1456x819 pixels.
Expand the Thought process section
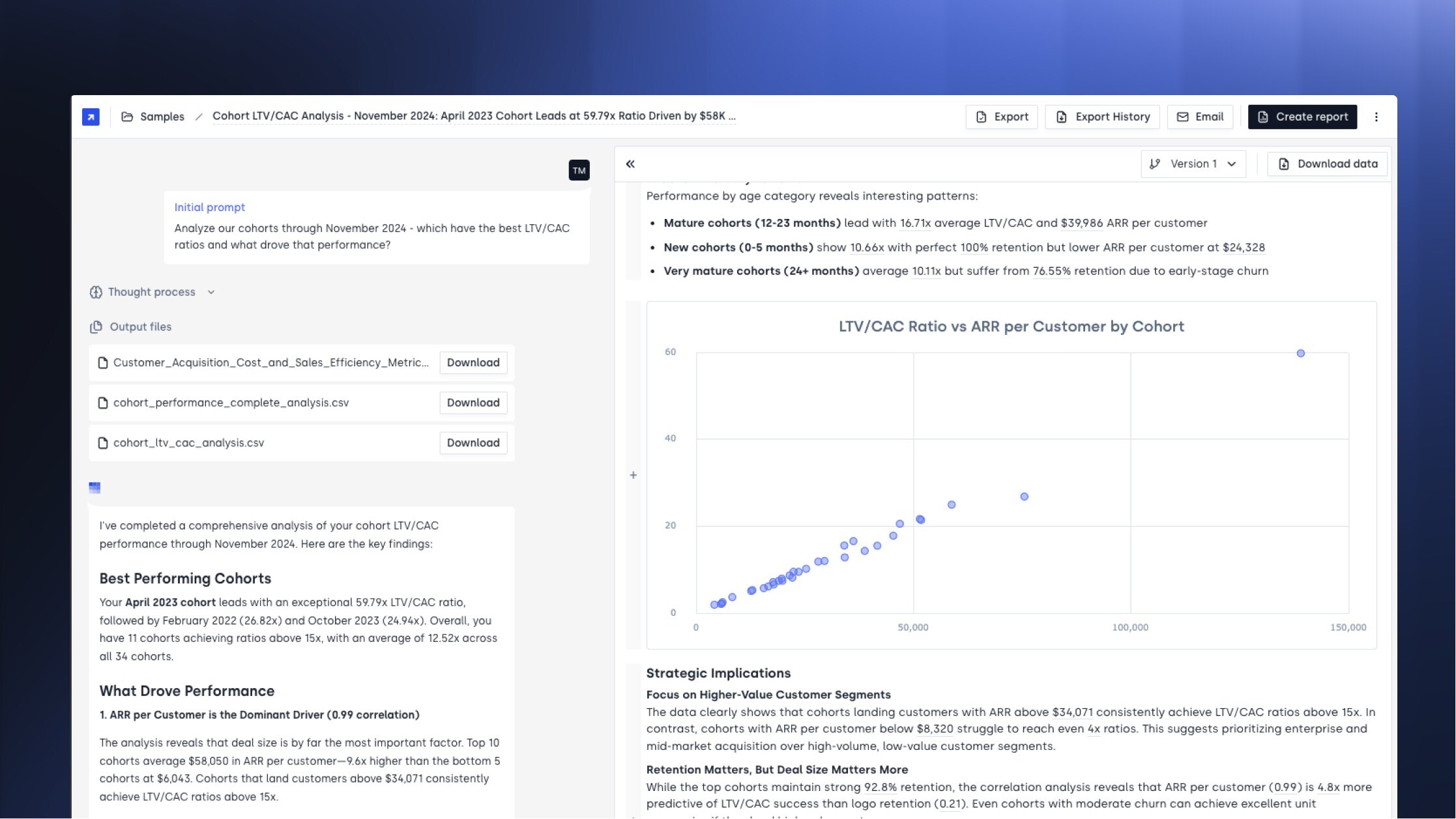click(211, 293)
